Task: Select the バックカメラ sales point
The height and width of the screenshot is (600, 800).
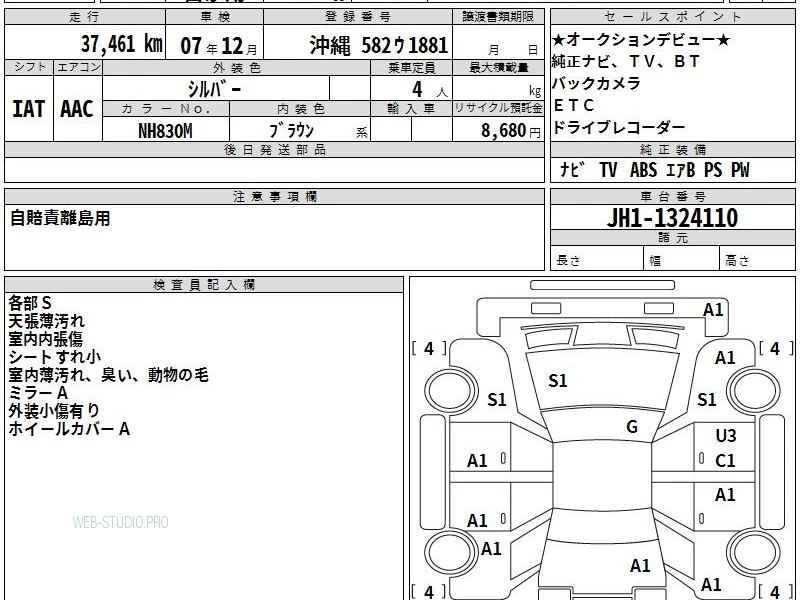Action: point(596,83)
